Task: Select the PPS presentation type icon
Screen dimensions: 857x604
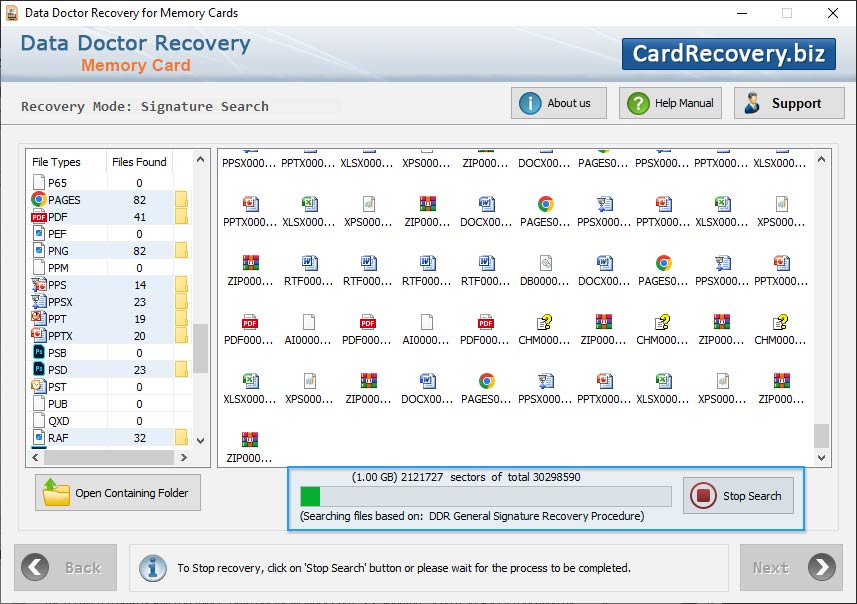Action: tap(39, 285)
